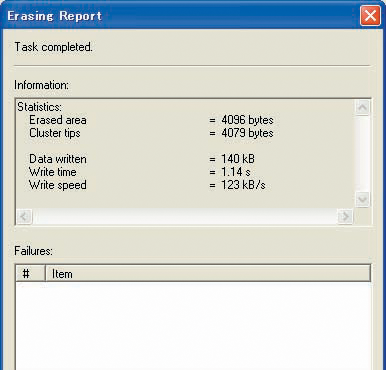Click the 'Information:' label
This screenshot has width=386, height=370.
(x=41, y=85)
